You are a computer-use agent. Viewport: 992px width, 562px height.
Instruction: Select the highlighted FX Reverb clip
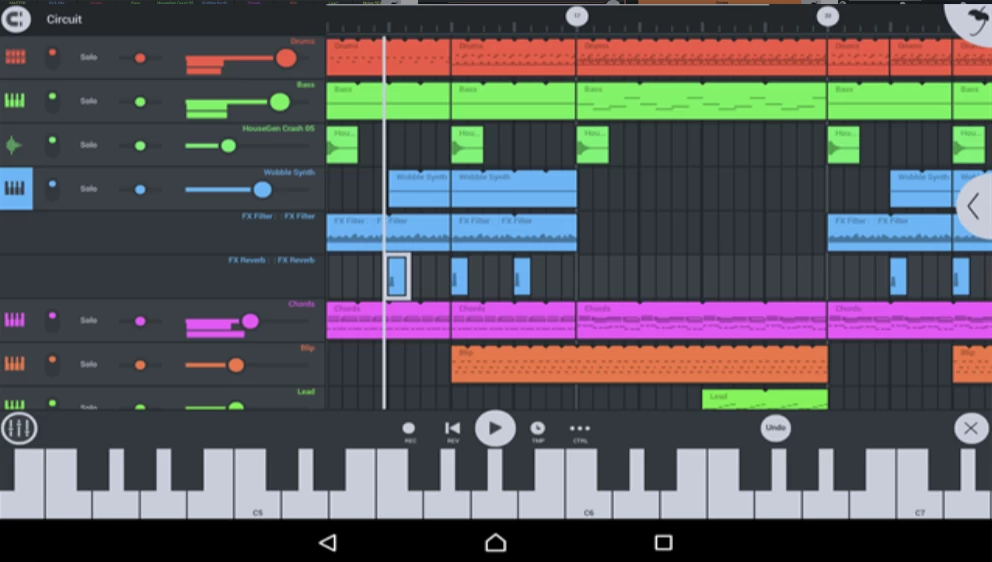tap(397, 276)
